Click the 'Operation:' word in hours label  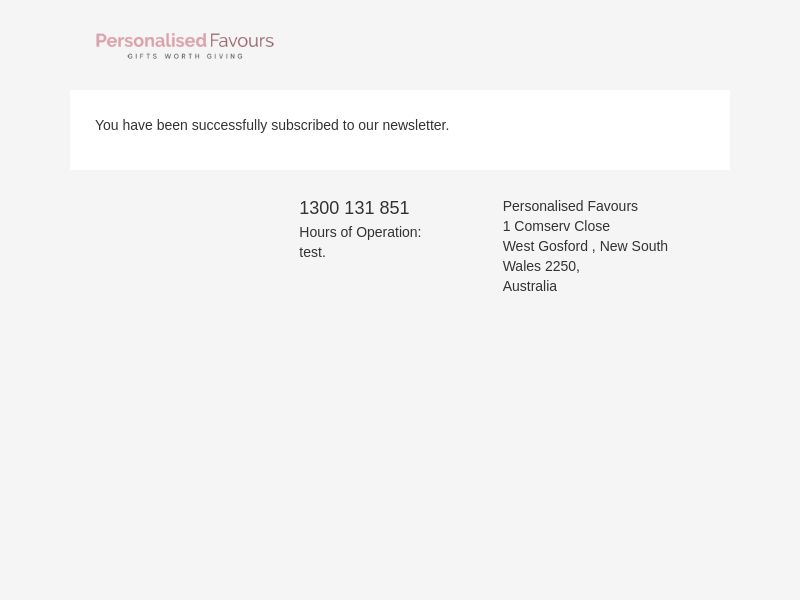tap(389, 232)
